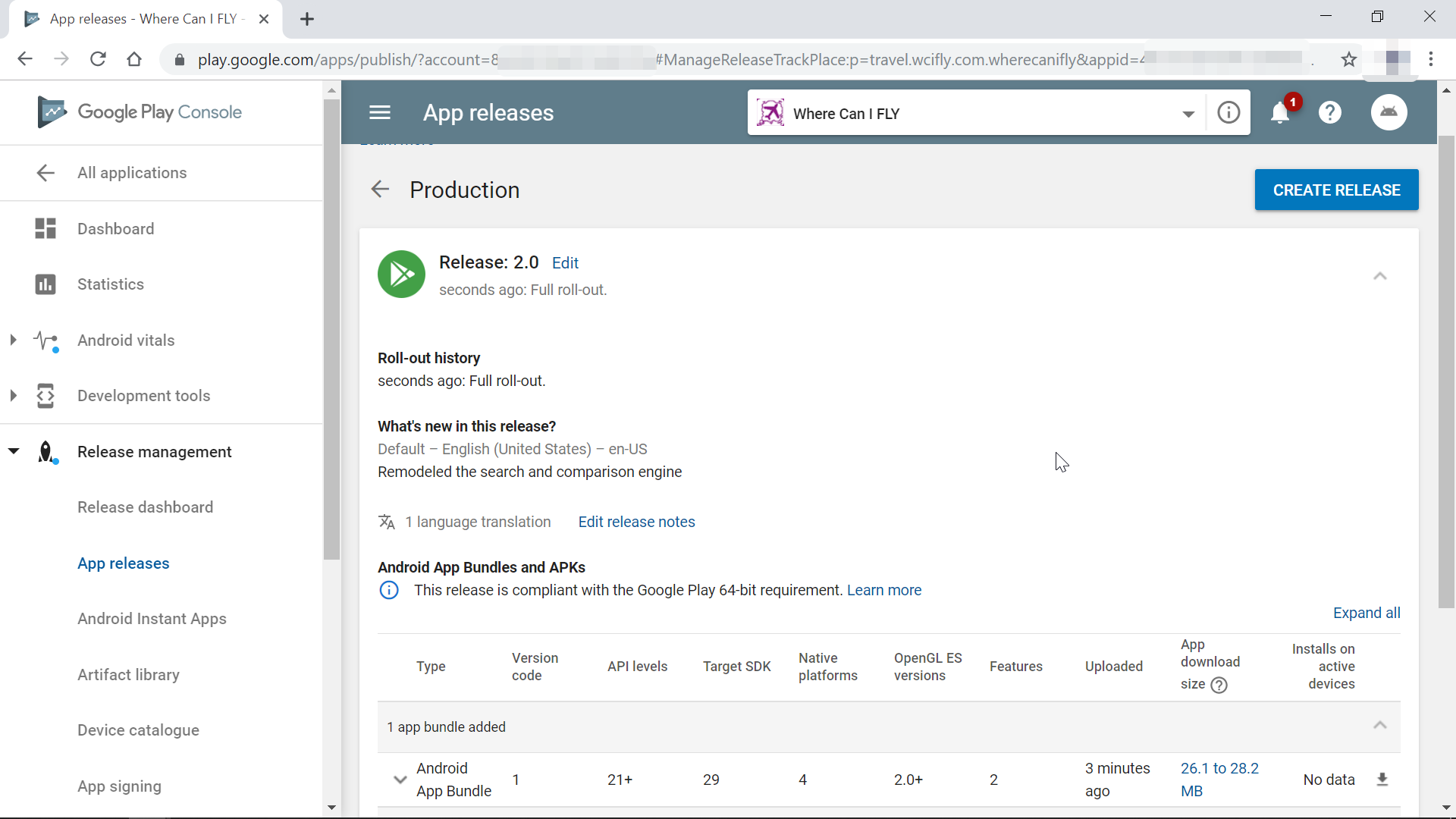The image size is (1456, 819).
Task: Open the account avatar menu
Action: (x=1389, y=112)
